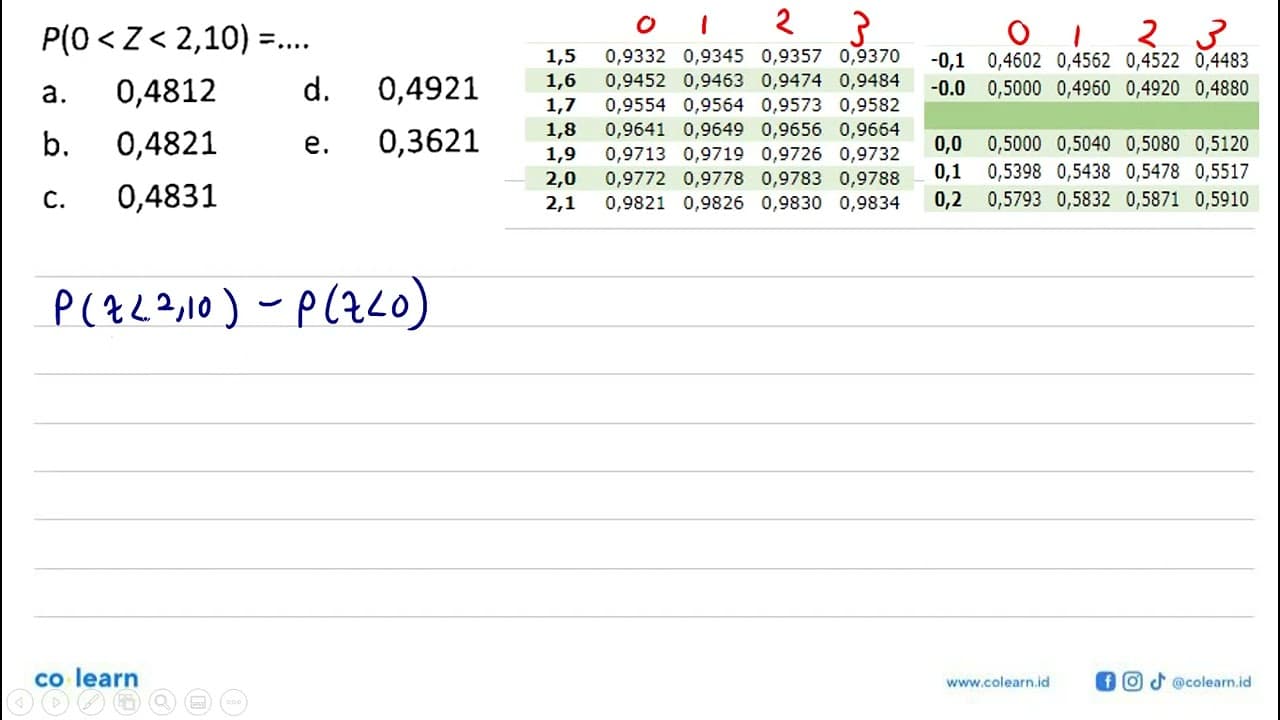This screenshot has width=1280, height=720.
Task: Open the TikTok icon
Action: (x=1157, y=681)
